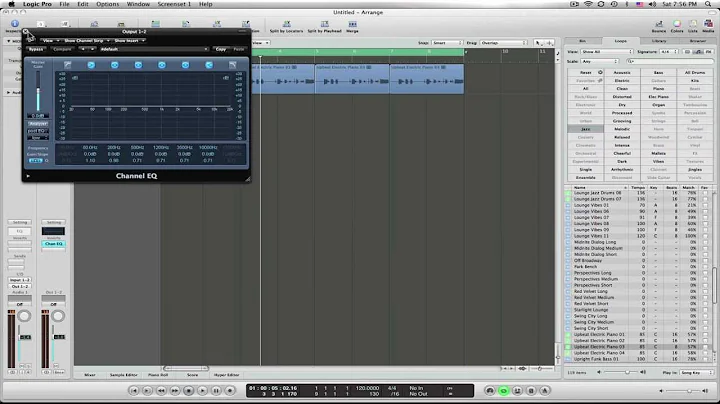Select the FX view button in loop browser
The image size is (720, 404).
click(708, 52)
